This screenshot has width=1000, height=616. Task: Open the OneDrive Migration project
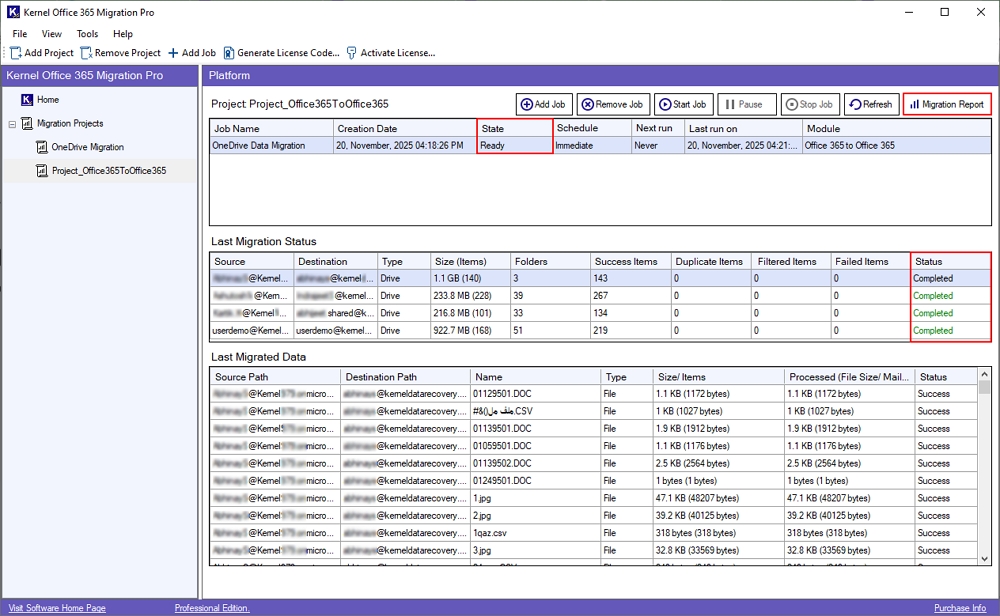pyautogui.click(x=87, y=147)
